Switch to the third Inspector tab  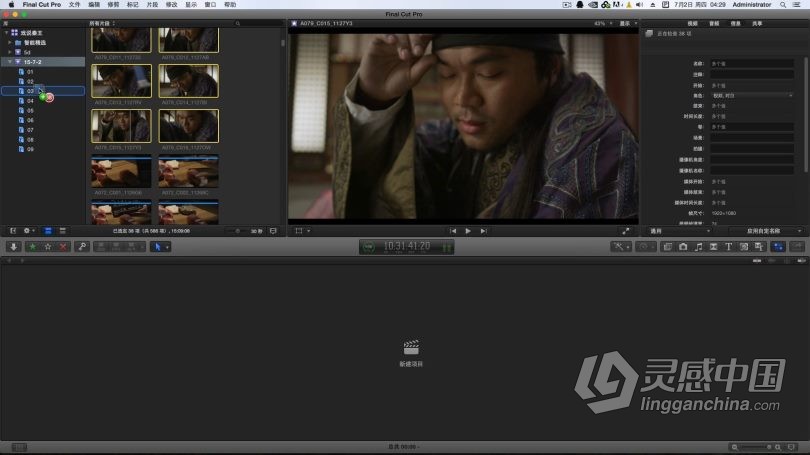(736, 23)
